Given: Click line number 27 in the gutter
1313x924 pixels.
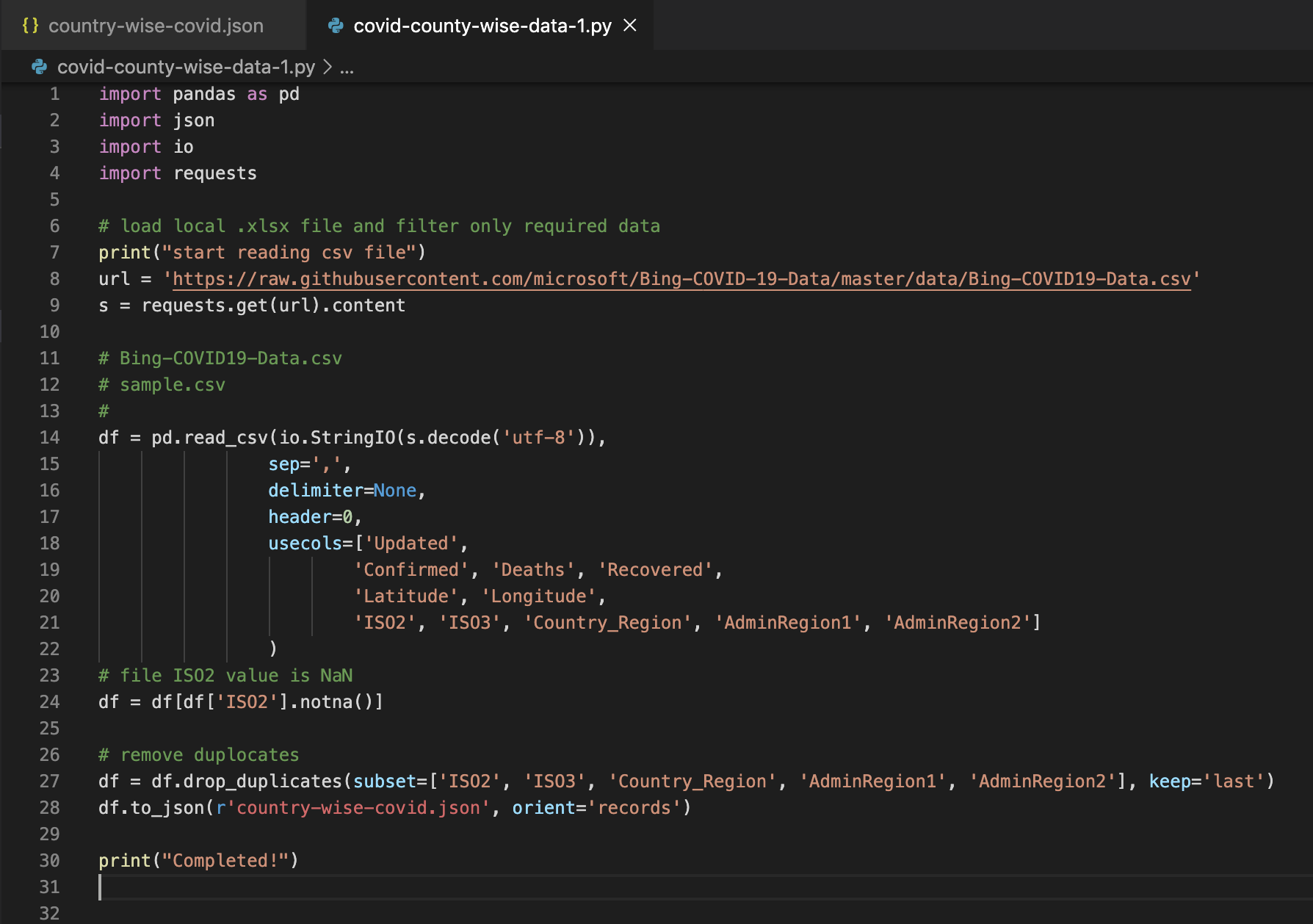Looking at the screenshot, I should [x=49, y=782].
